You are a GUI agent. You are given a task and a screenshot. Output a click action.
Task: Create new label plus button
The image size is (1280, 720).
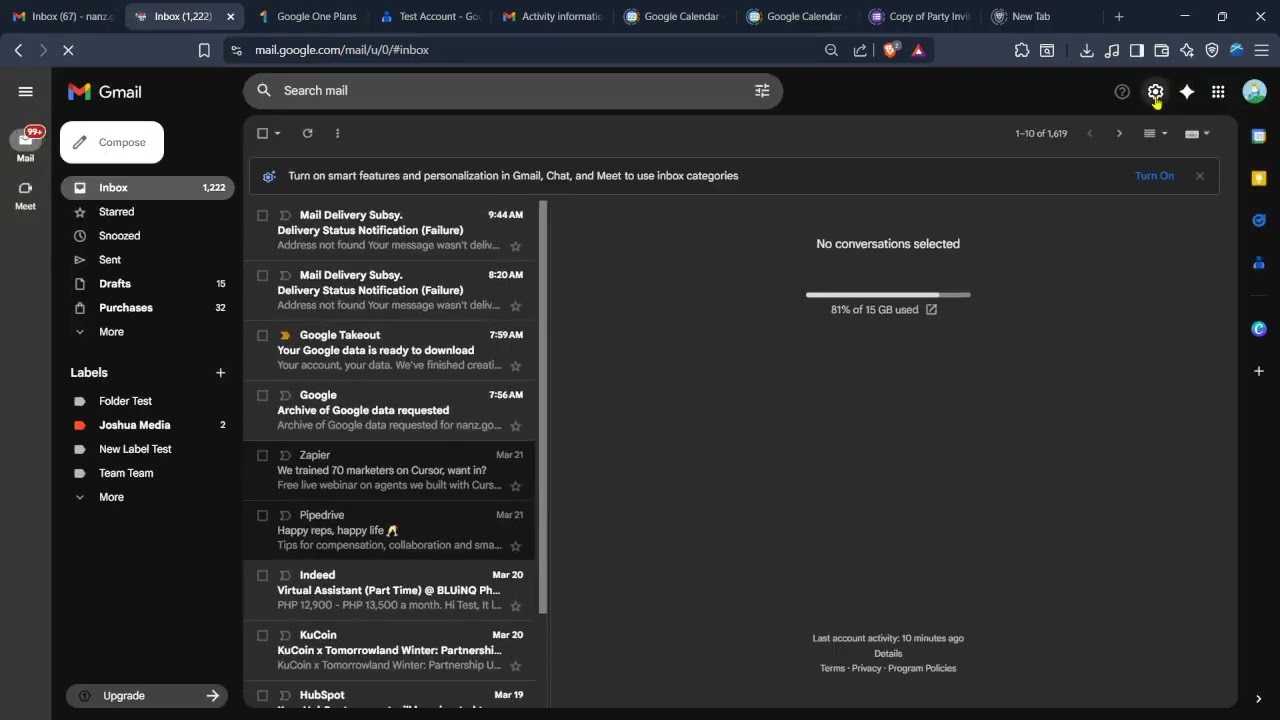click(x=220, y=372)
